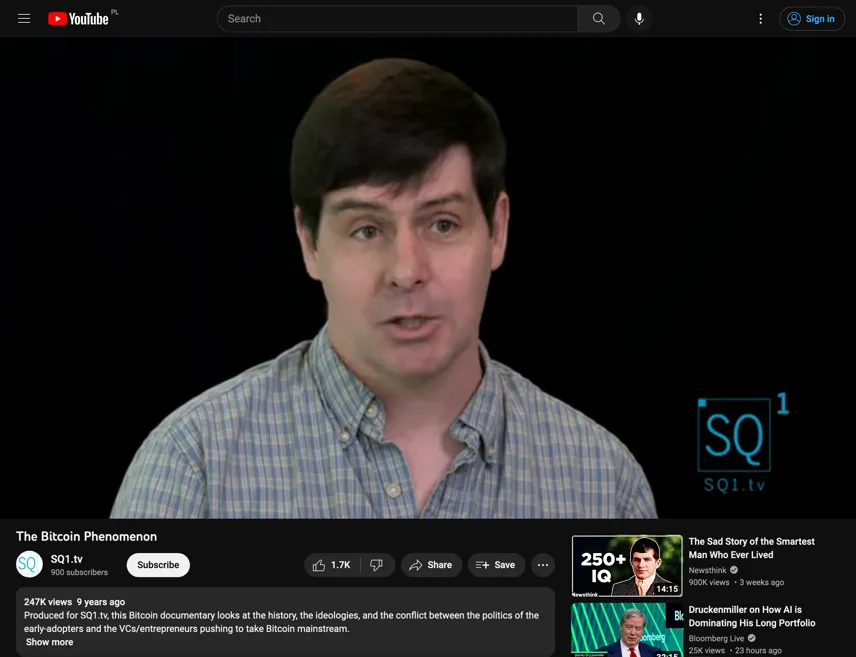
Task: Open more actions ellipsis beside Save
Action: tap(543, 565)
